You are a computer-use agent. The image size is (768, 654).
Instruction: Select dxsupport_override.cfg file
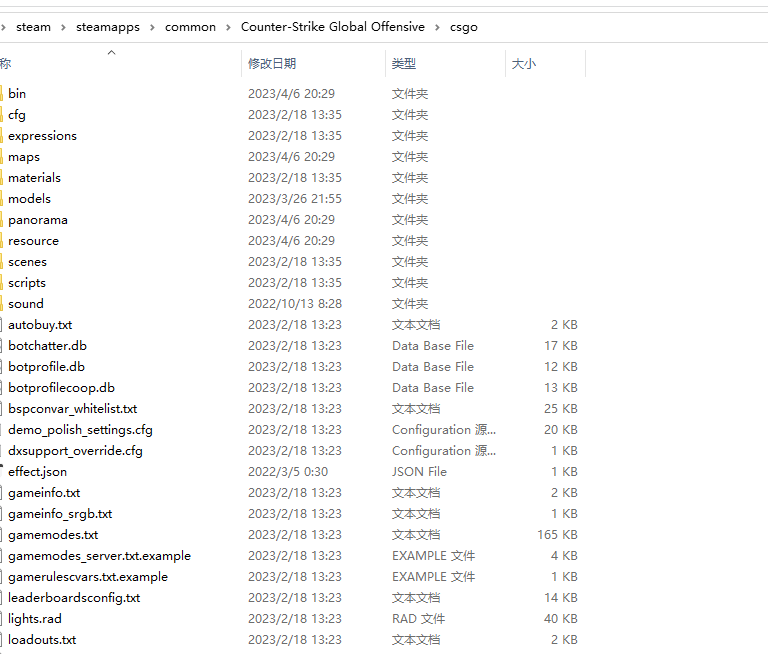[75, 451]
